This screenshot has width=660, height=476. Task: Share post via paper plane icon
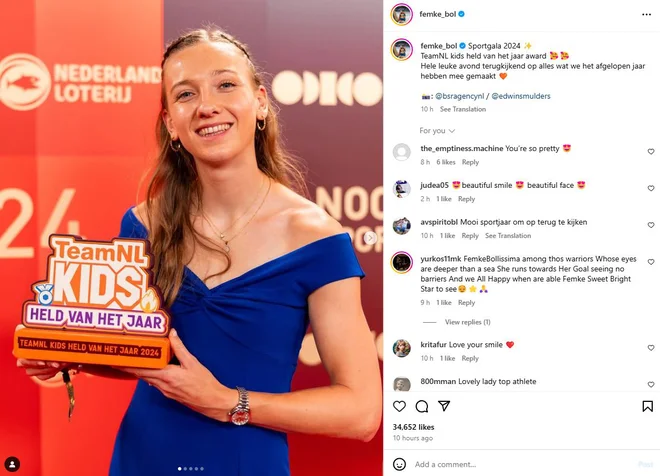click(x=444, y=406)
